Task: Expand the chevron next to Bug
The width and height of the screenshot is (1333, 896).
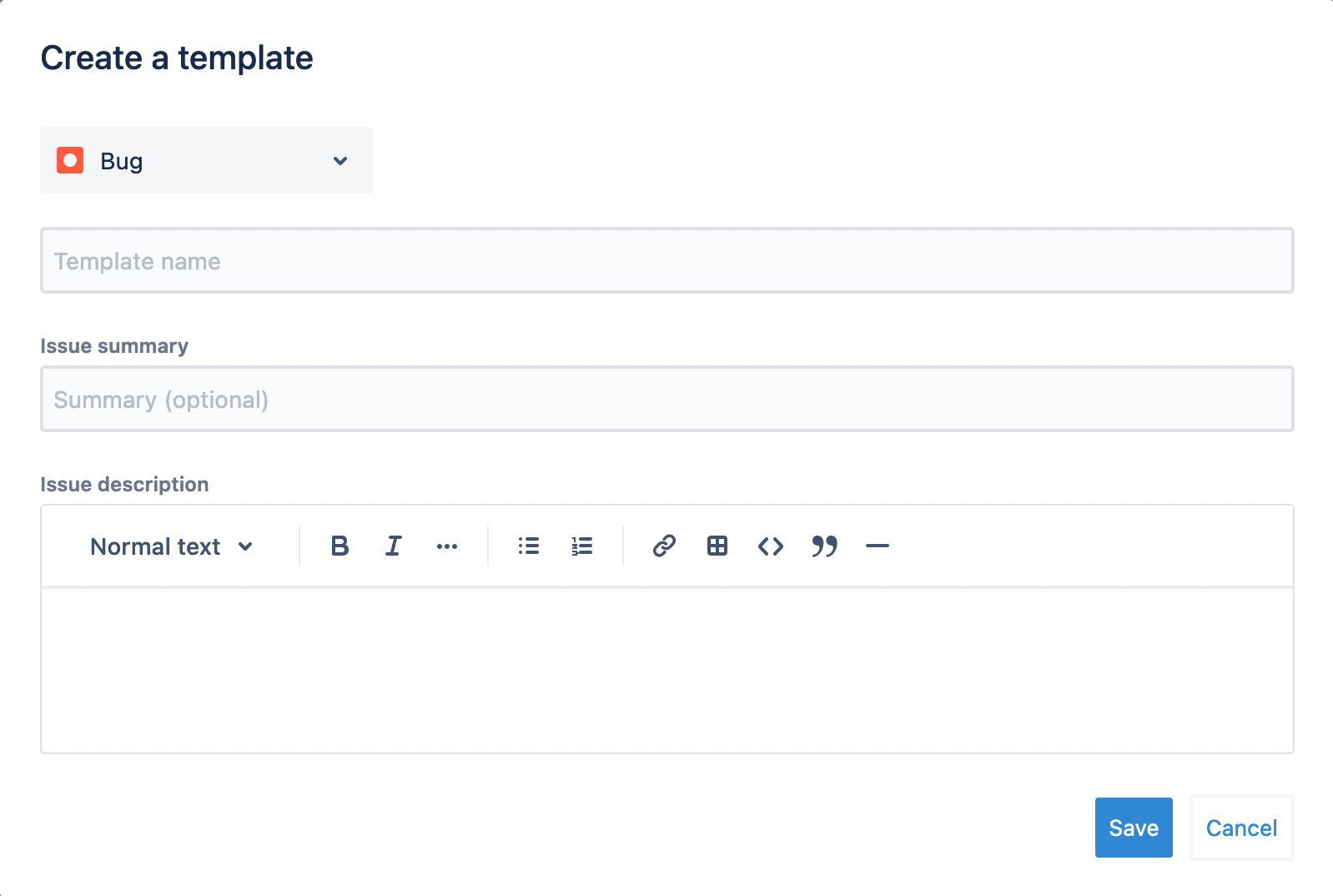Action: click(x=340, y=160)
